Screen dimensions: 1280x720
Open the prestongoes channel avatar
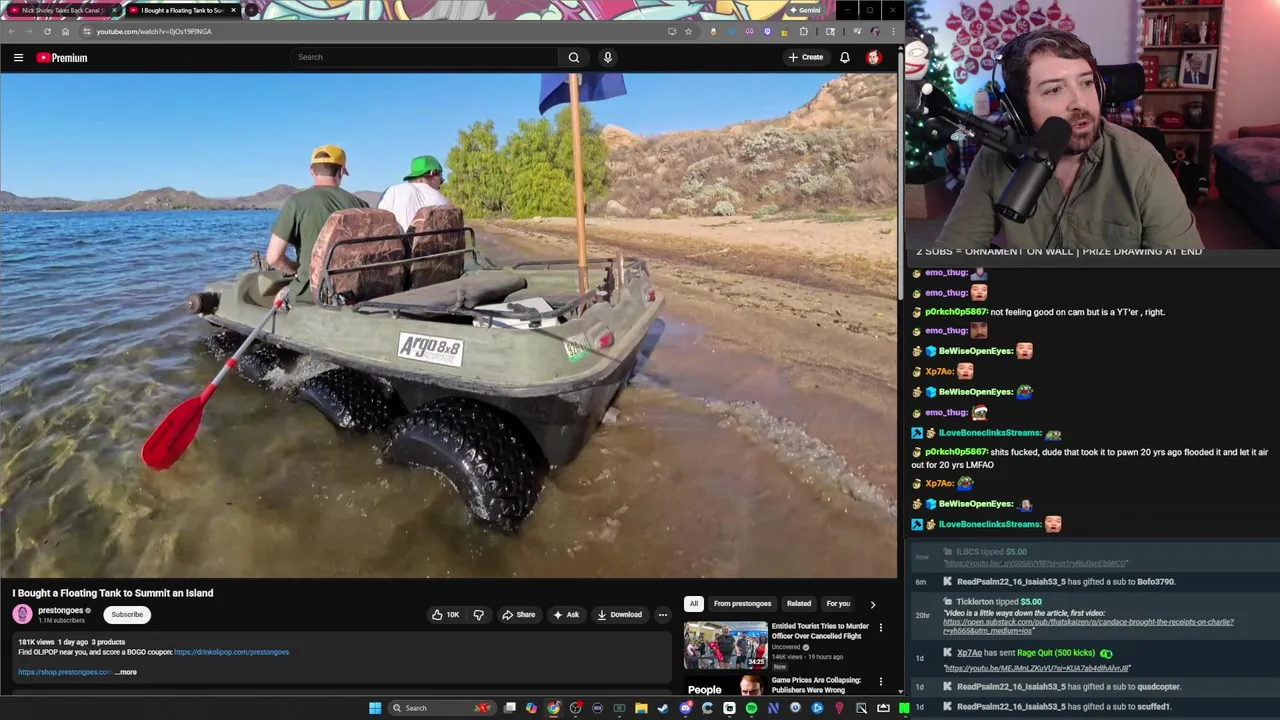click(x=22, y=615)
